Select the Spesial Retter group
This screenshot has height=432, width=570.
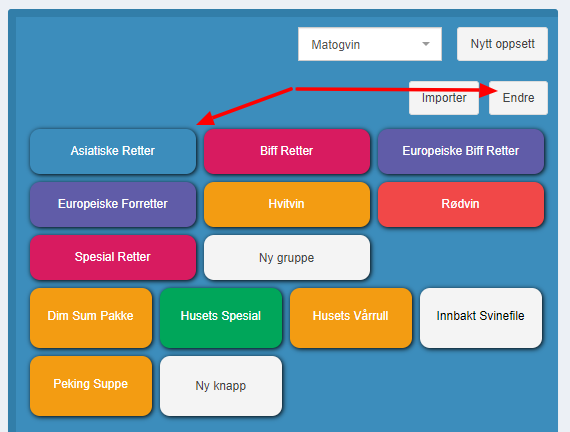click(113, 257)
